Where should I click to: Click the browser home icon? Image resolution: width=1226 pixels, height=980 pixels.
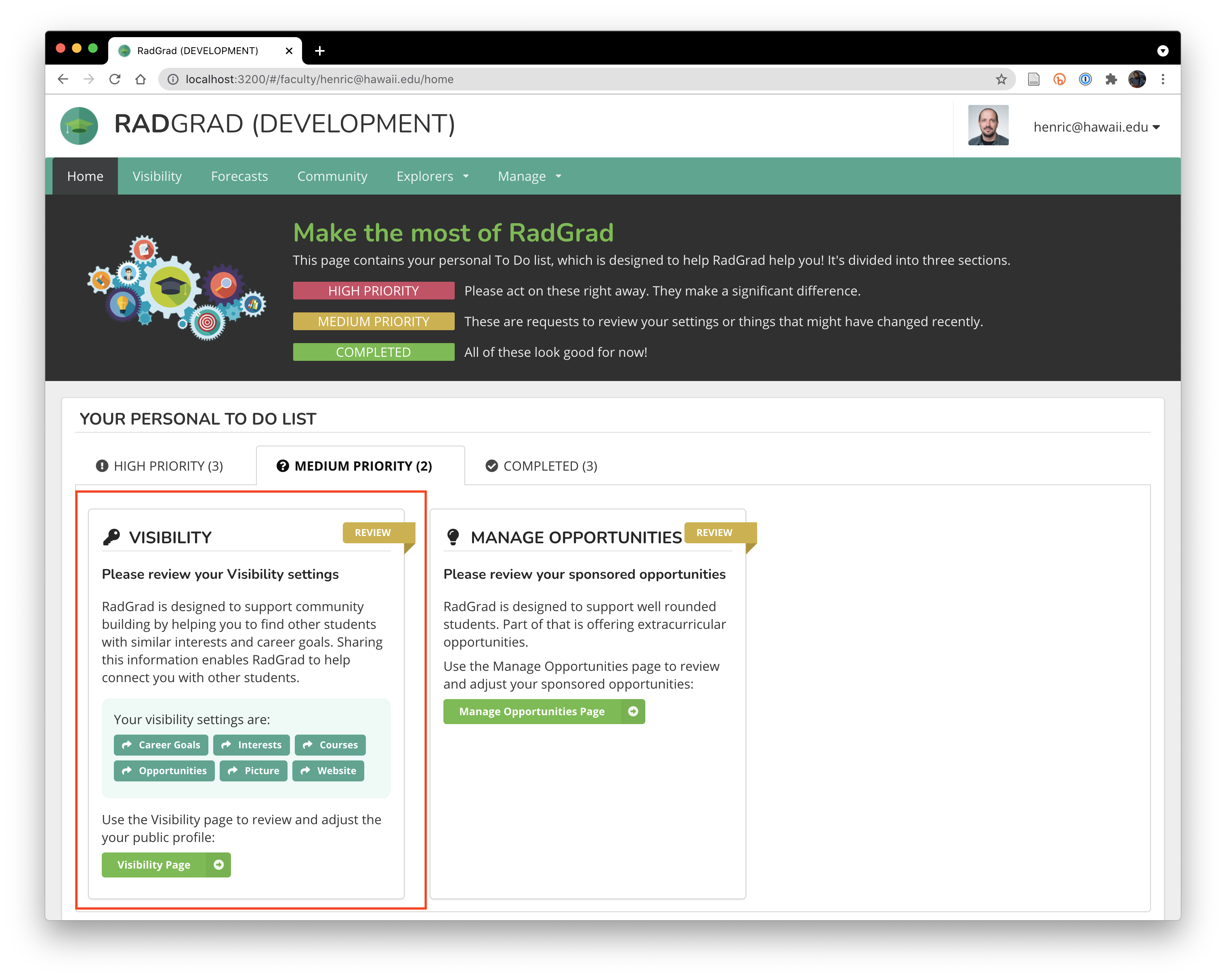(x=141, y=79)
